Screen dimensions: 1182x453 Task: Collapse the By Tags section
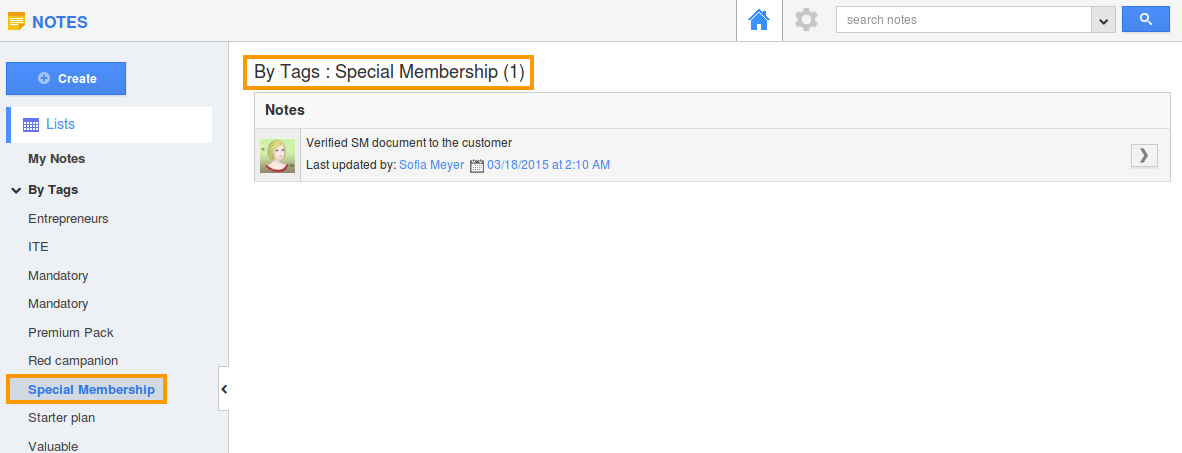coord(16,190)
